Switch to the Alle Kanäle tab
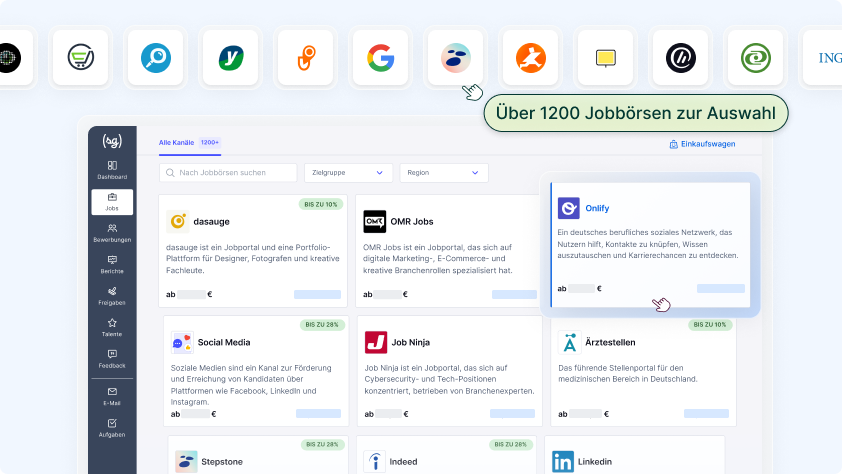 pos(176,143)
